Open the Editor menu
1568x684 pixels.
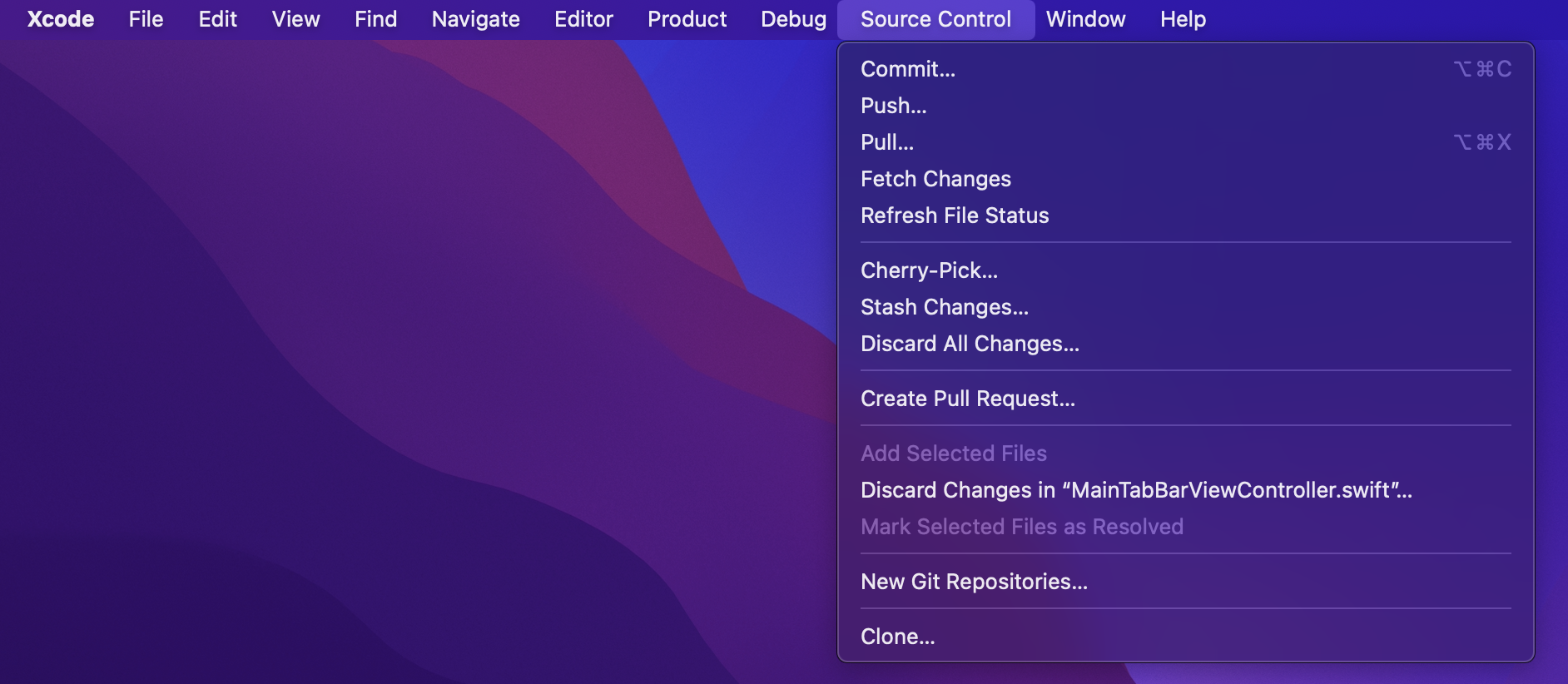(583, 19)
